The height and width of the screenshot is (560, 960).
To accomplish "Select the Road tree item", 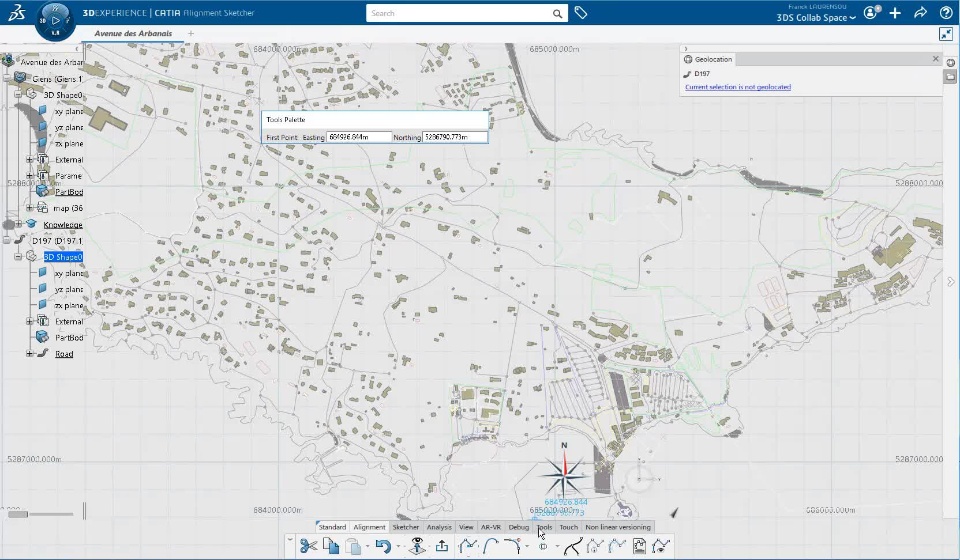I will 64,354.
